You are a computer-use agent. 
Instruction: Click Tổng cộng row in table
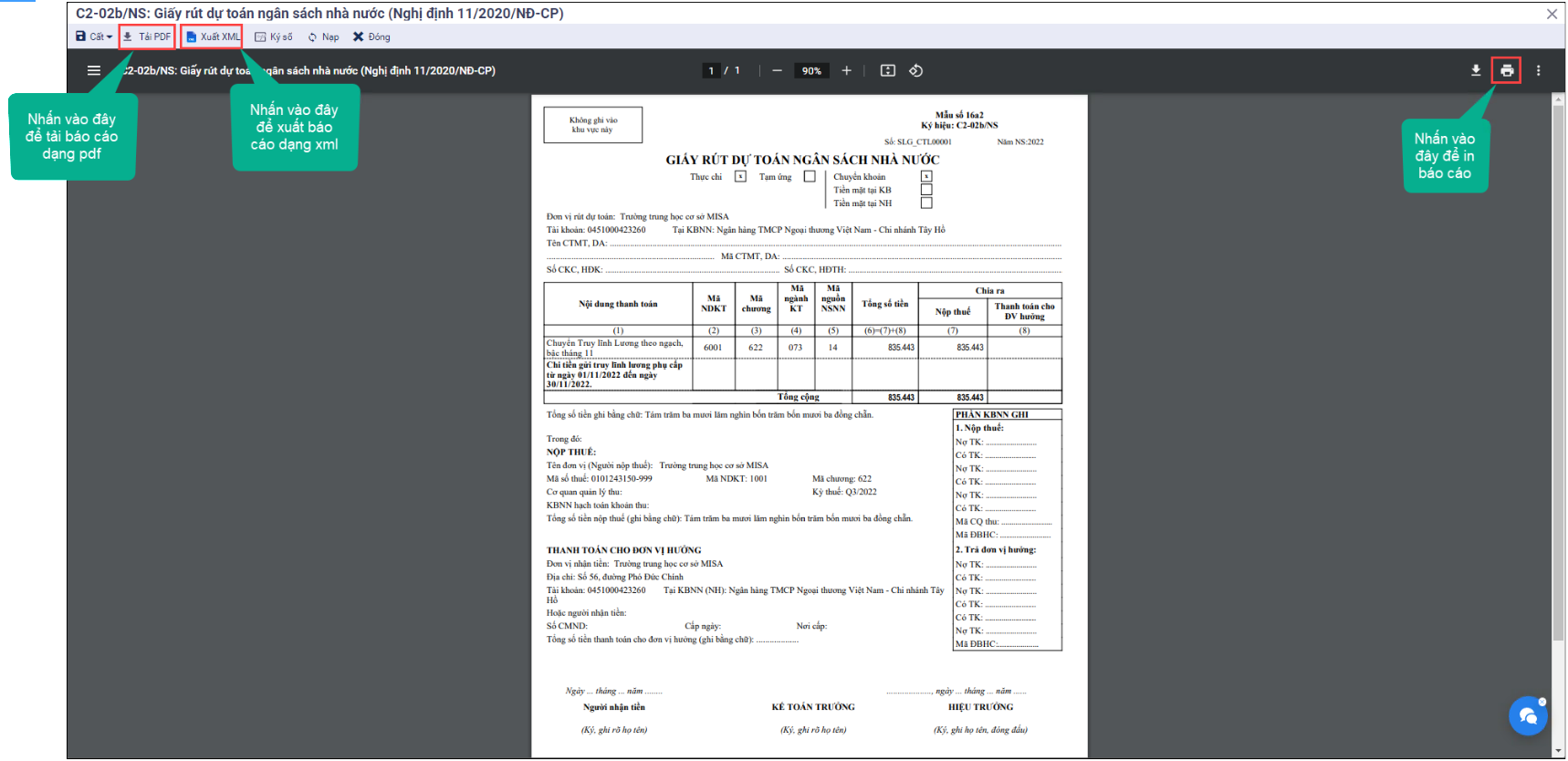802,397
